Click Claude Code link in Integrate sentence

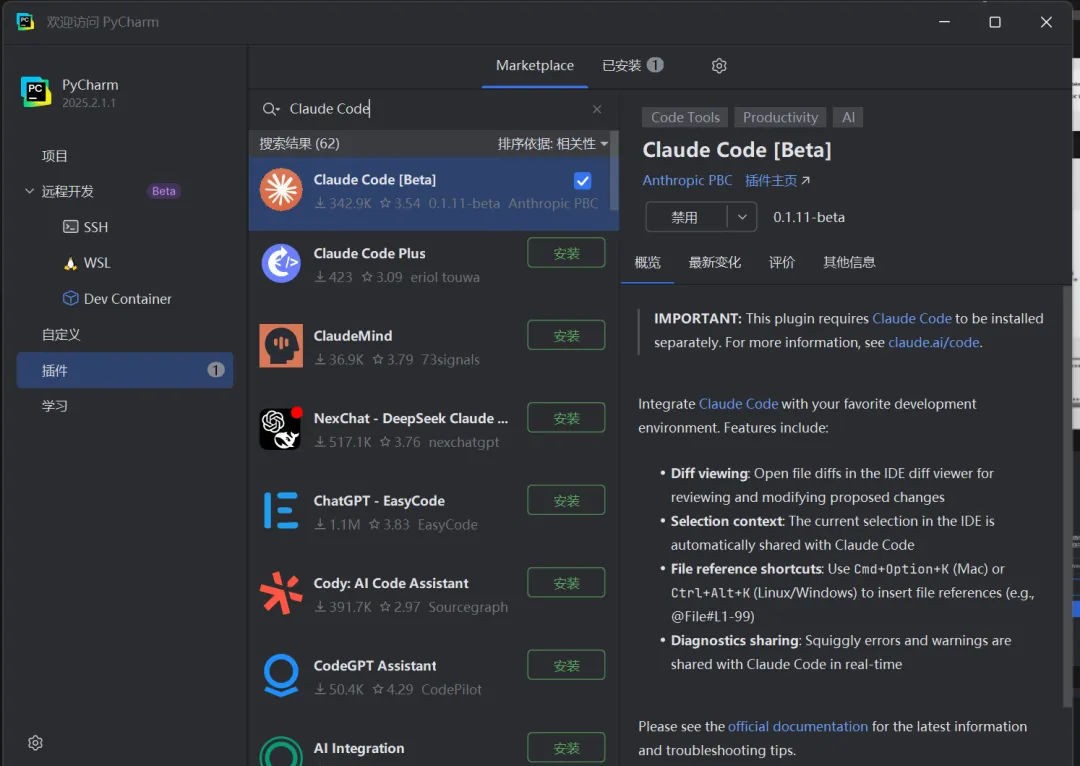click(738, 404)
